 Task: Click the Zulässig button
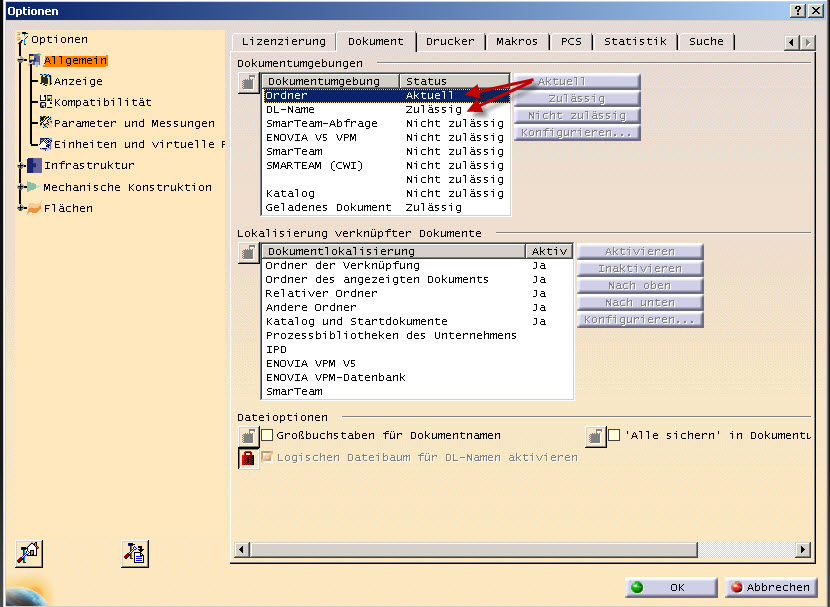click(x=577, y=98)
